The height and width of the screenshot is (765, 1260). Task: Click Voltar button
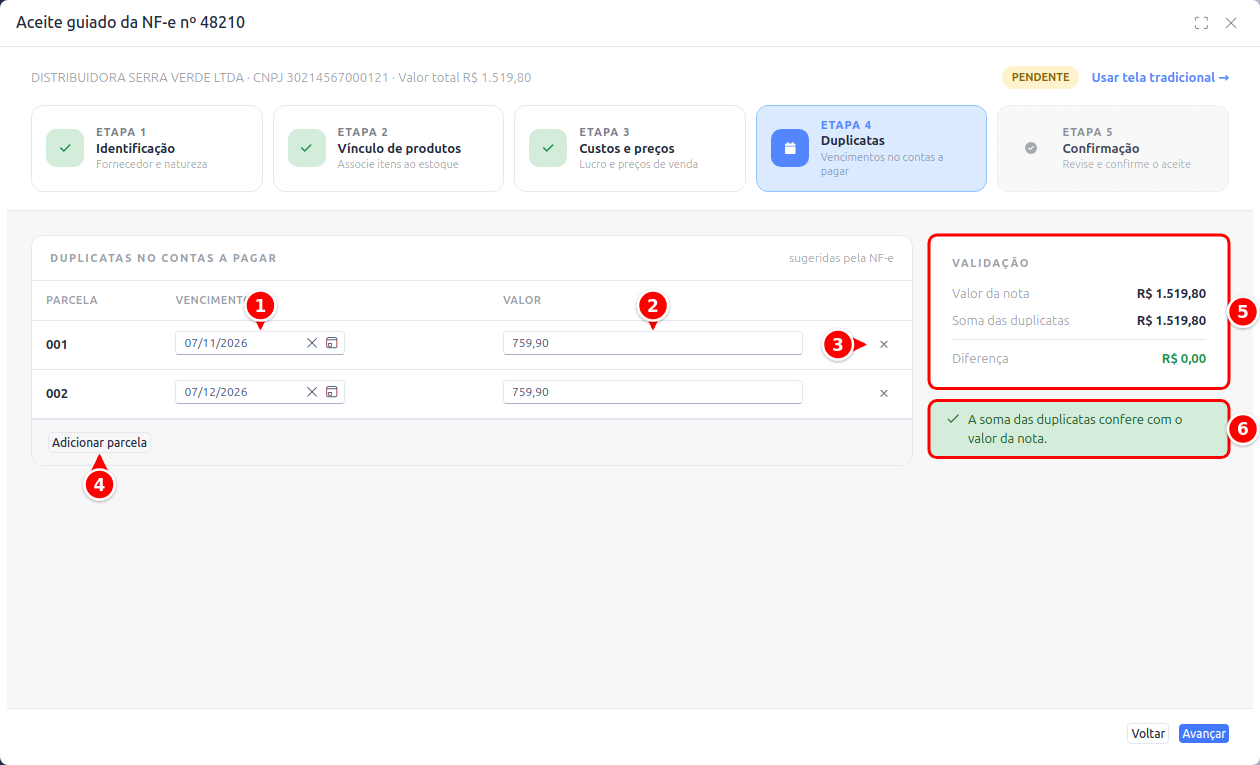point(1148,734)
